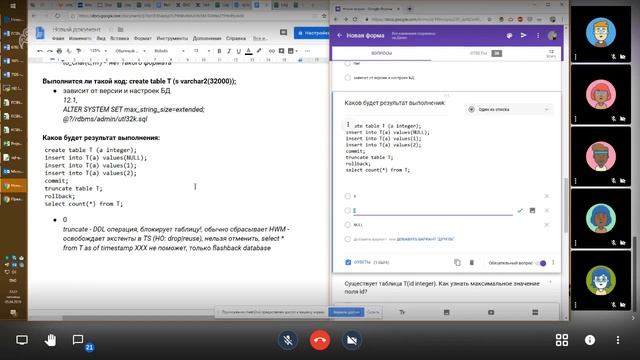Add video icon in Forms bottom toolbar
640x360 pixels.
491,312
